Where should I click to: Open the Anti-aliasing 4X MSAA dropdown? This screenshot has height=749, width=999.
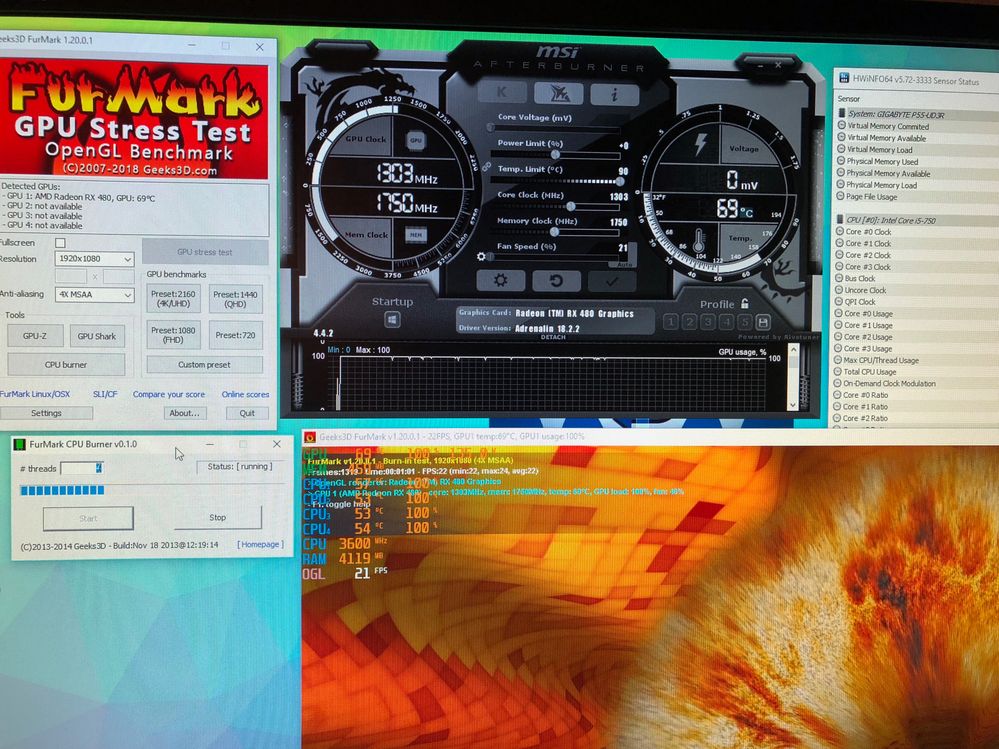94,295
